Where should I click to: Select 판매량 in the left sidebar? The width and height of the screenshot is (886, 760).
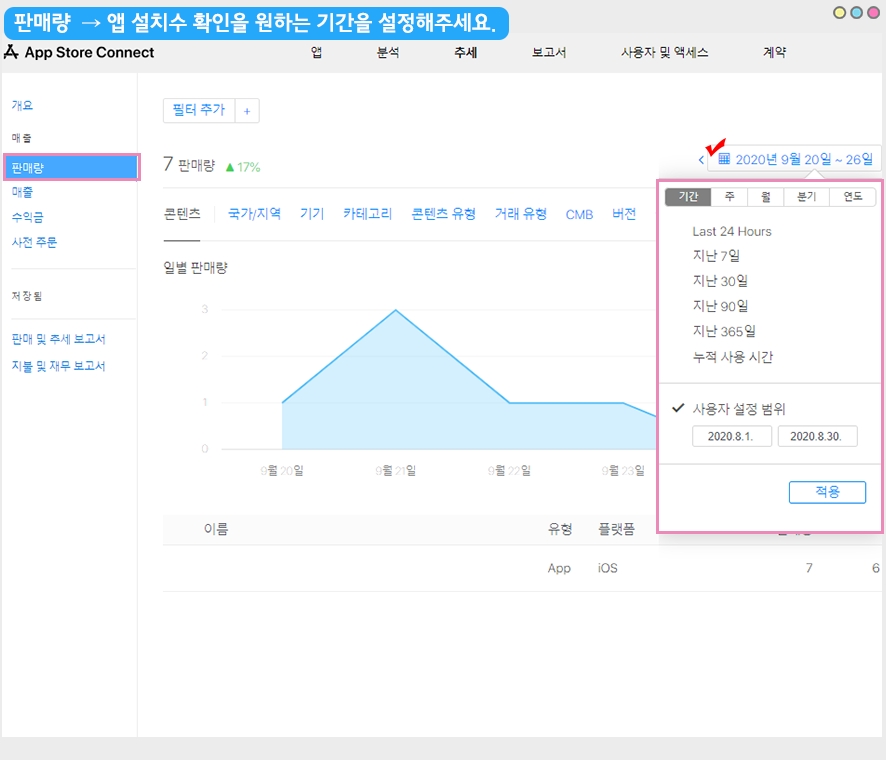[70, 167]
